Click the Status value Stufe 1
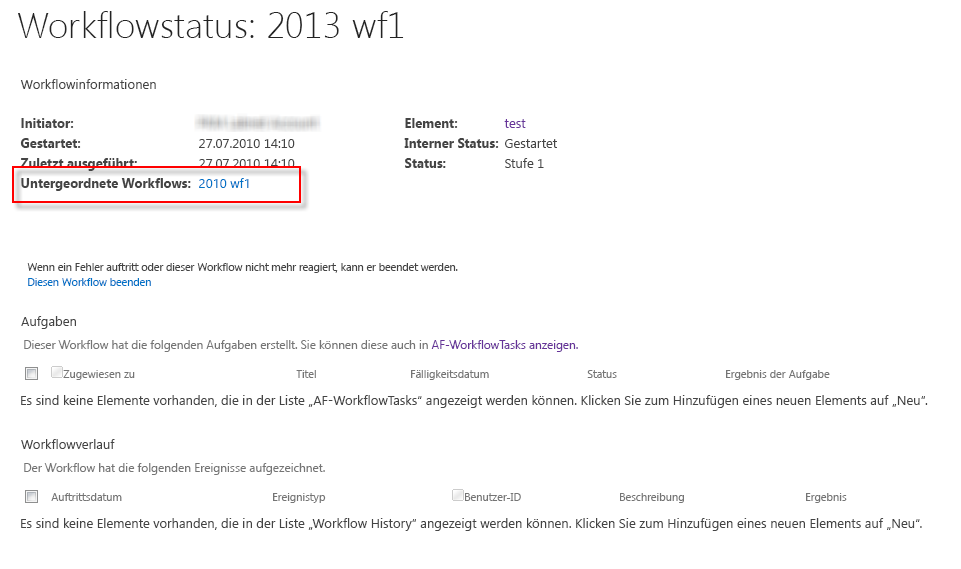The image size is (961, 569). 524,164
